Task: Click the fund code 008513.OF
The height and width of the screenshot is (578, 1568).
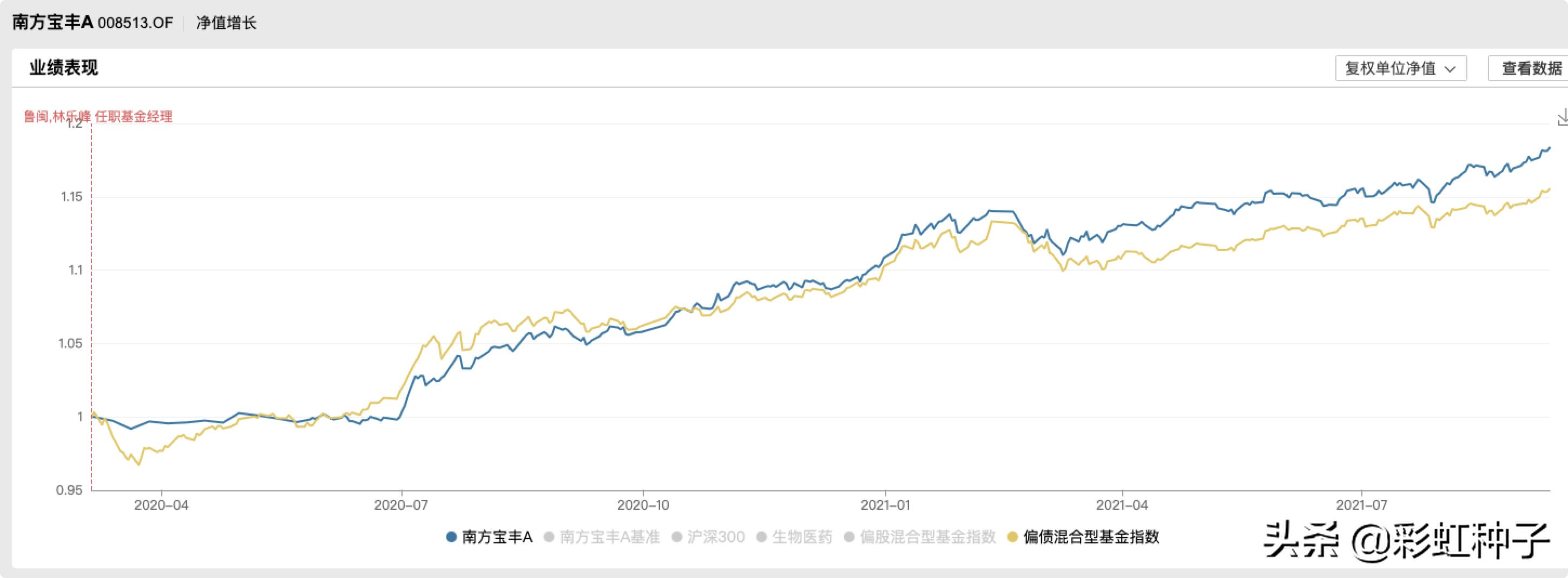Action: (135, 23)
